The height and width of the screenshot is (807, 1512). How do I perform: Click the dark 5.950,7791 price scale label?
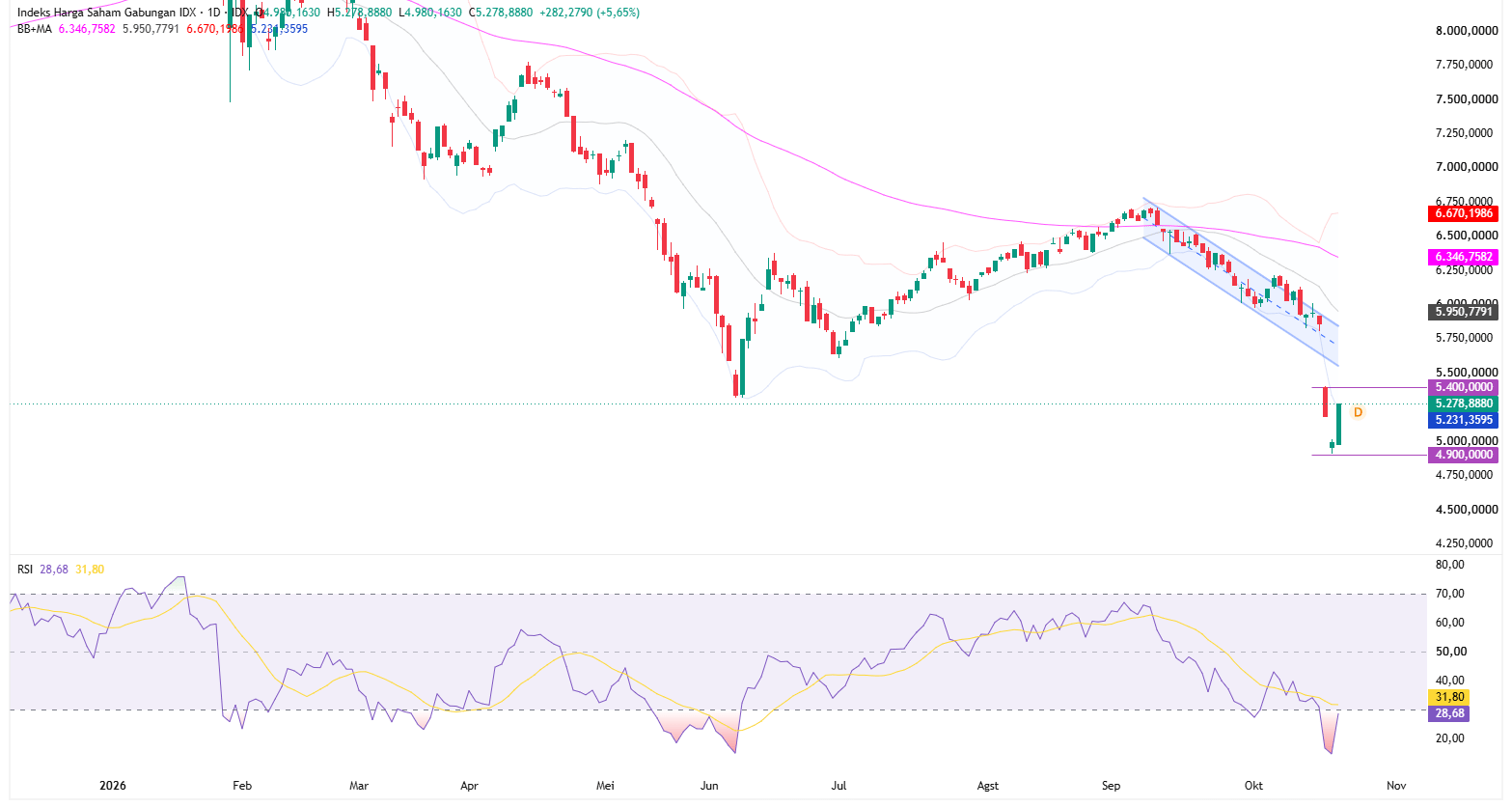pos(1463,312)
